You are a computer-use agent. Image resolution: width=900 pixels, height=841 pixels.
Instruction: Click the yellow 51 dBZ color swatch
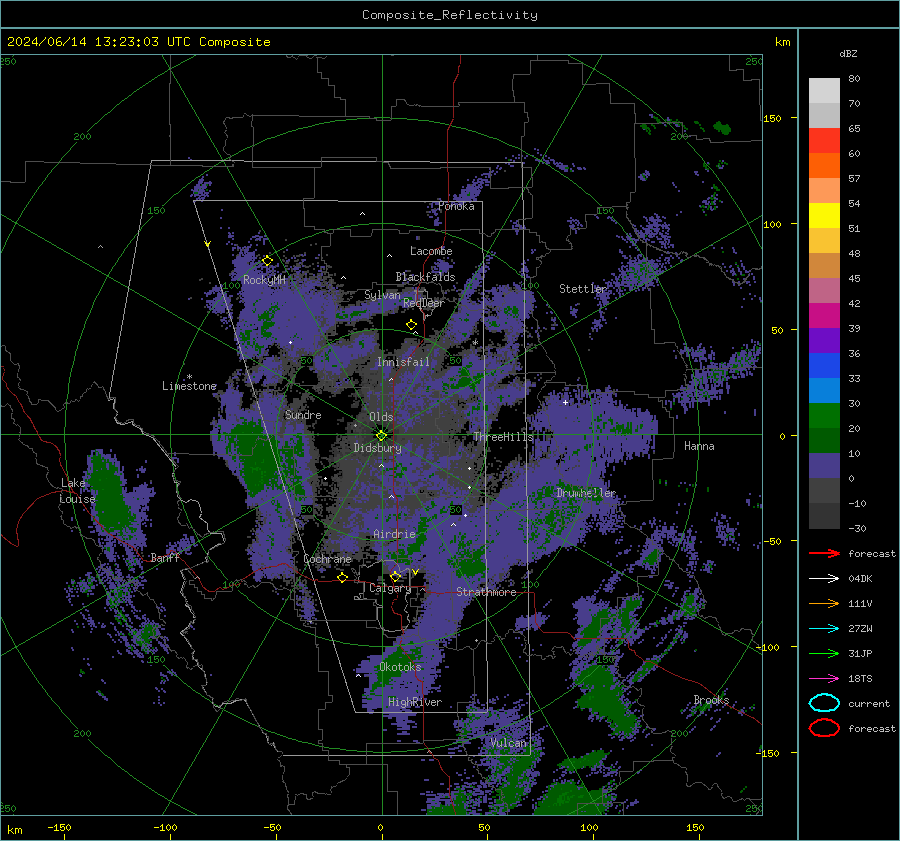[824, 216]
